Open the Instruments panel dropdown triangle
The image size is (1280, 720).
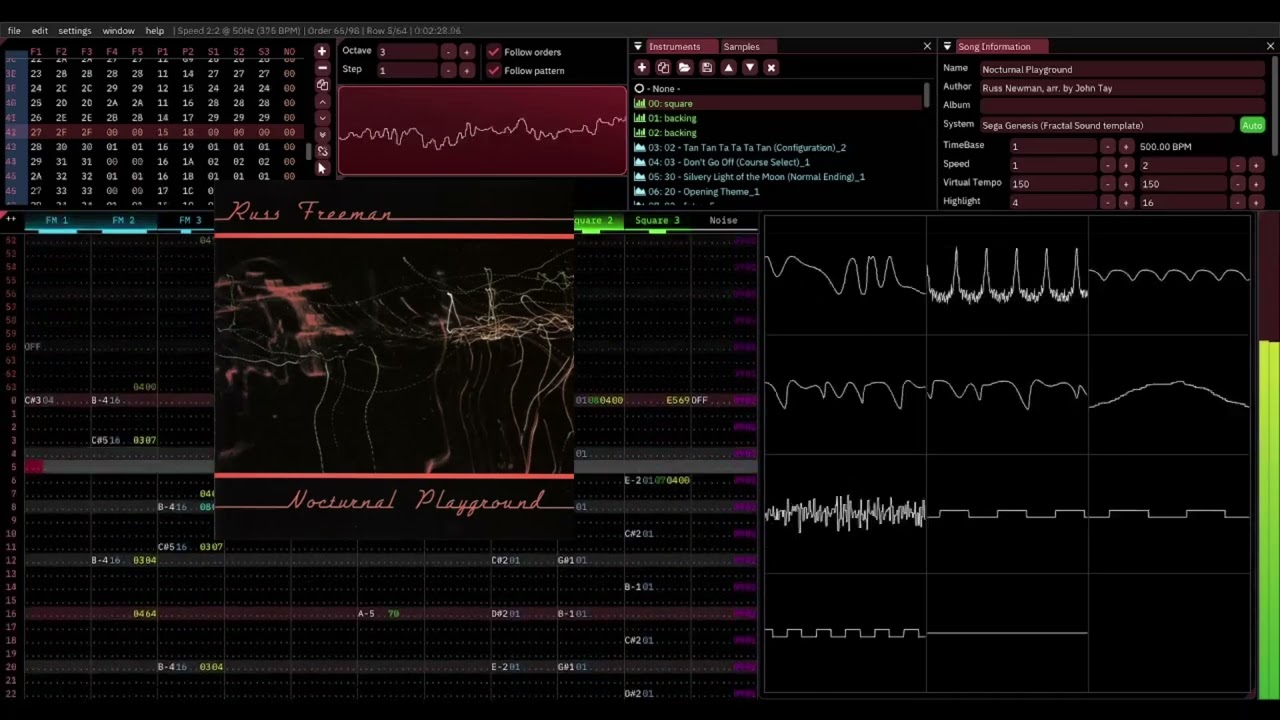point(638,46)
